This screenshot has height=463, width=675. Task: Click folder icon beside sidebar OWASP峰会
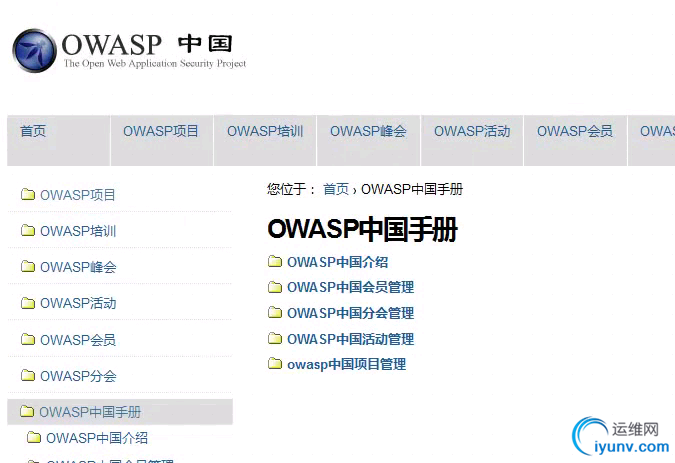click(x=28, y=267)
